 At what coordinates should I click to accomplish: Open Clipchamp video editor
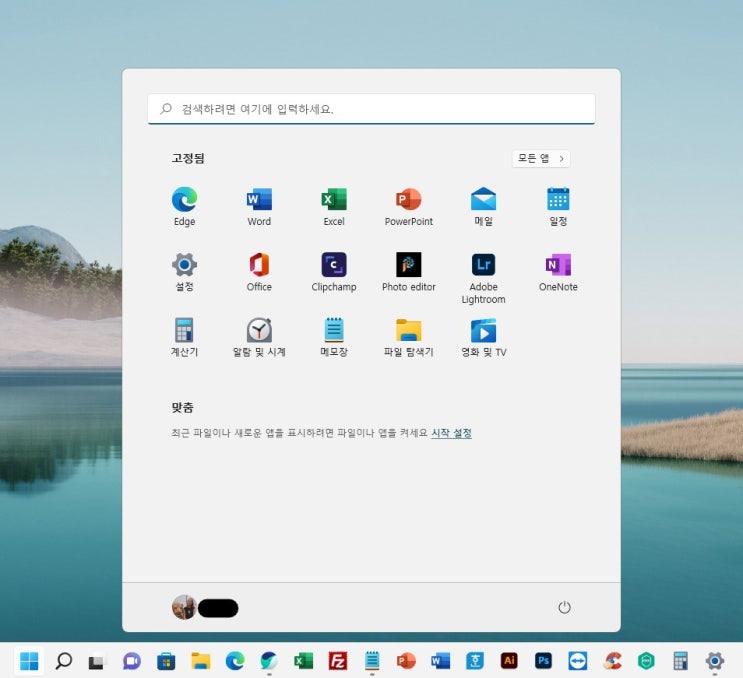334,272
